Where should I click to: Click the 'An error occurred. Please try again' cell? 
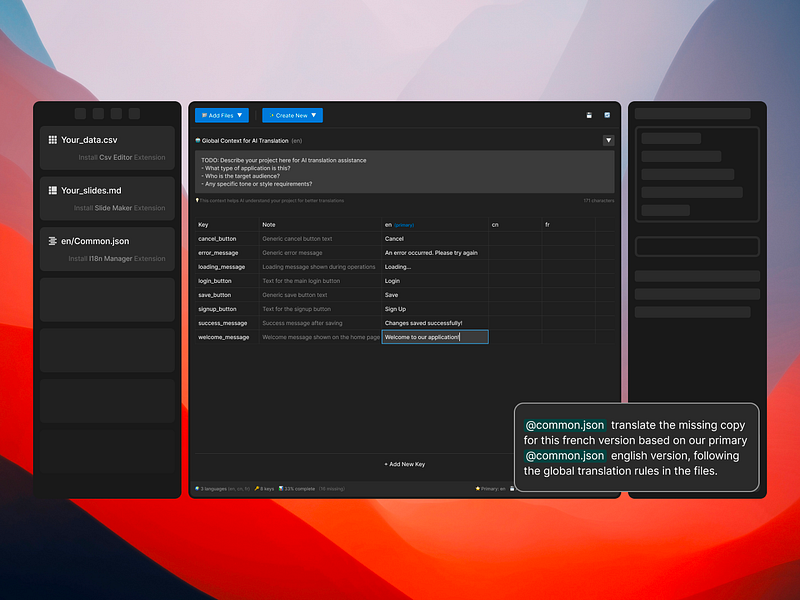[435, 253]
